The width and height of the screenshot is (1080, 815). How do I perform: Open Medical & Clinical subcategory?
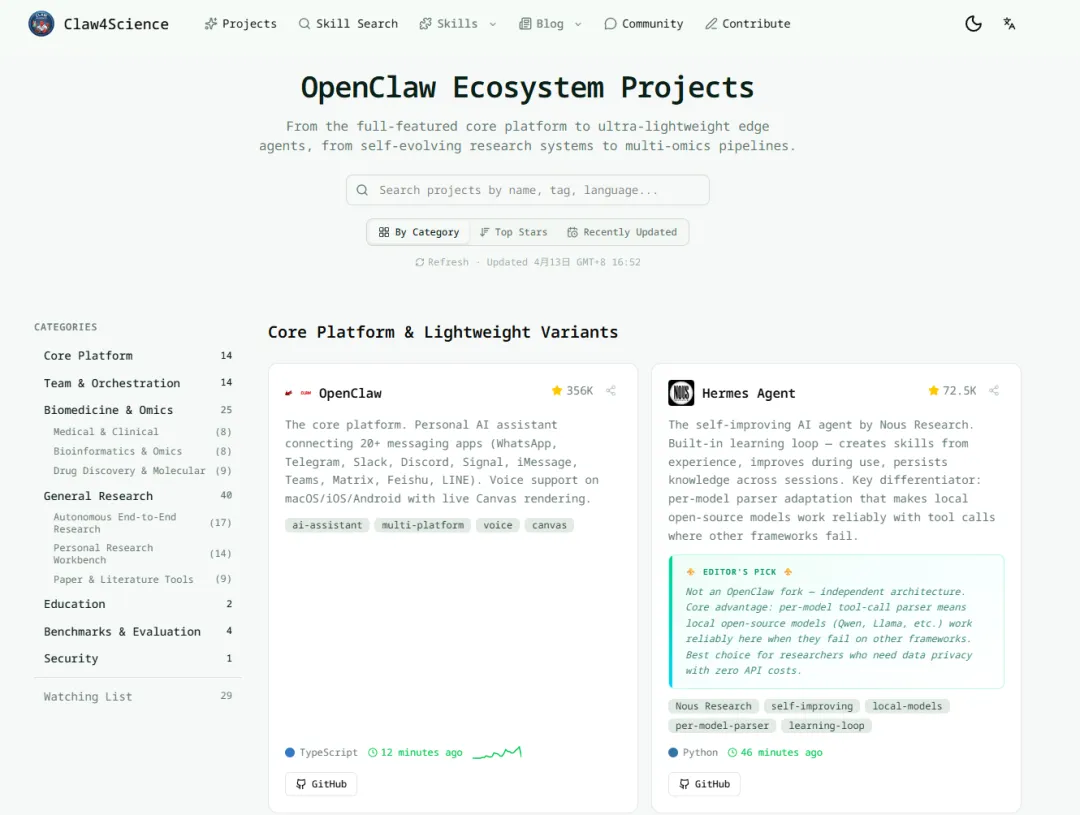click(142, 431)
